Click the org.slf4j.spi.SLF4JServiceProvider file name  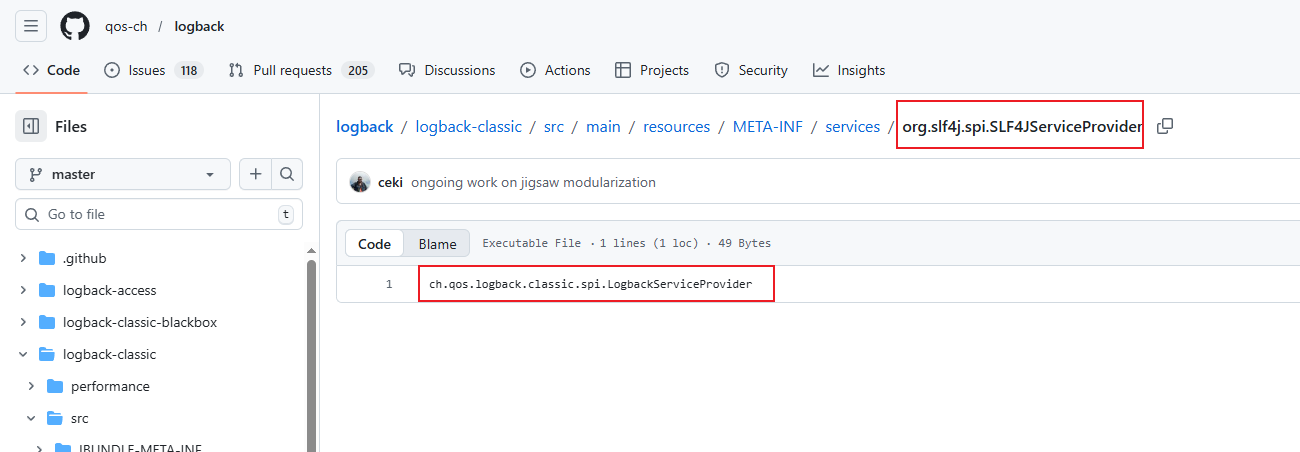tap(1022, 127)
